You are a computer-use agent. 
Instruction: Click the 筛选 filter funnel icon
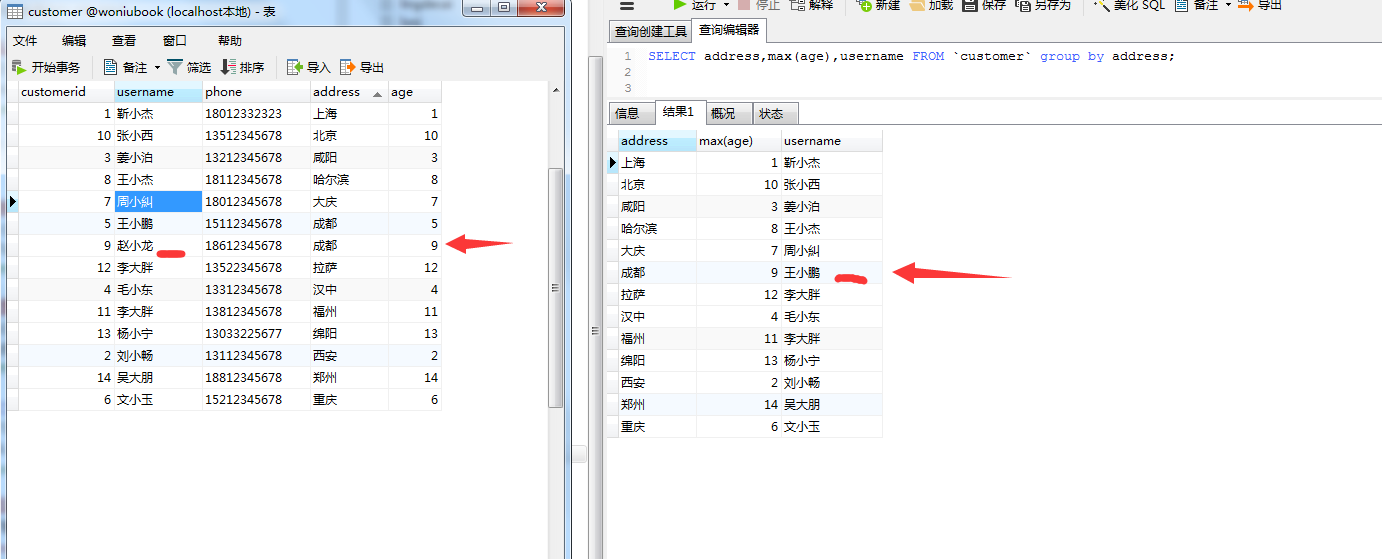pos(175,67)
